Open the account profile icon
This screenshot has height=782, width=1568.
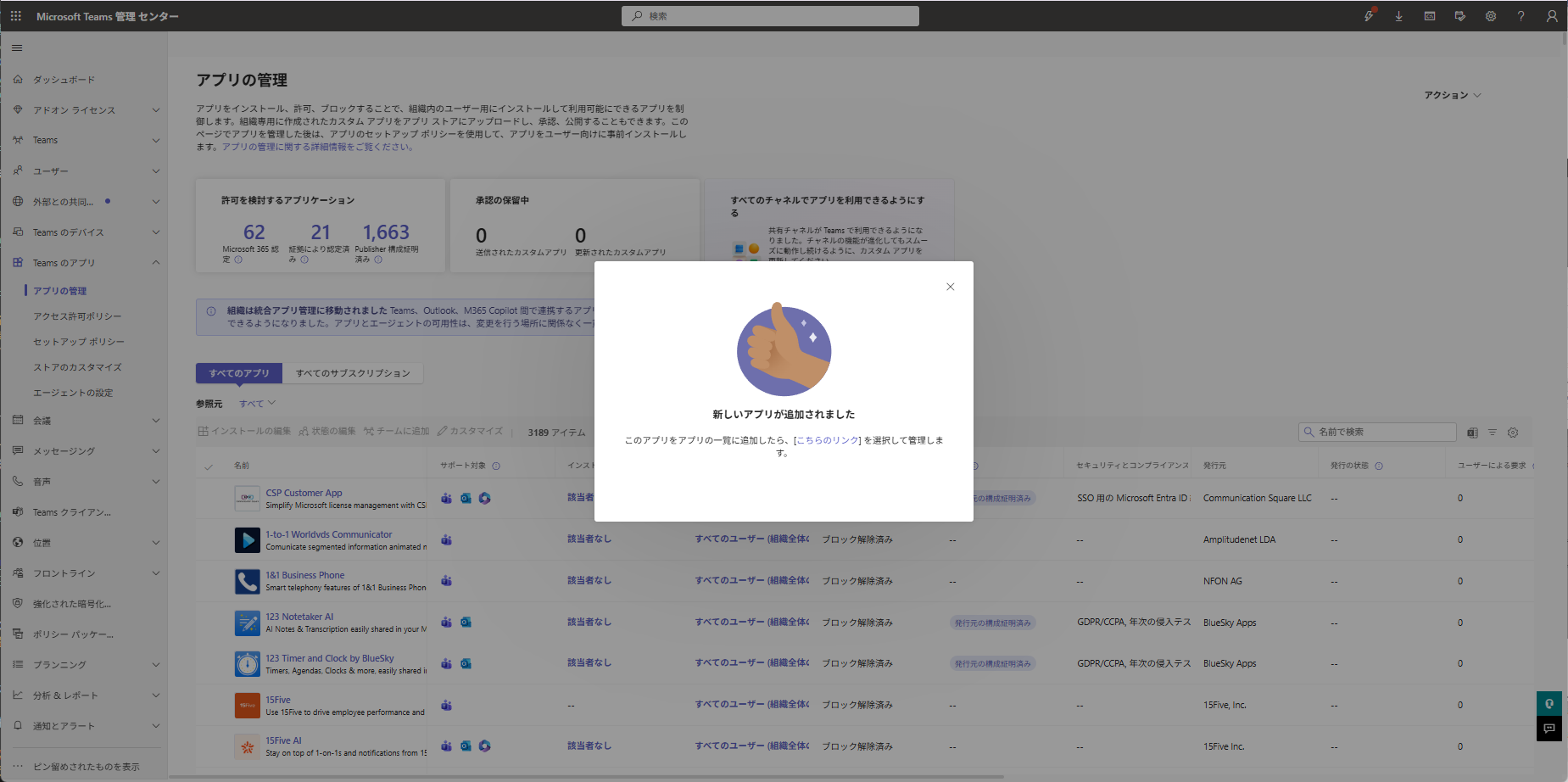1552,16
